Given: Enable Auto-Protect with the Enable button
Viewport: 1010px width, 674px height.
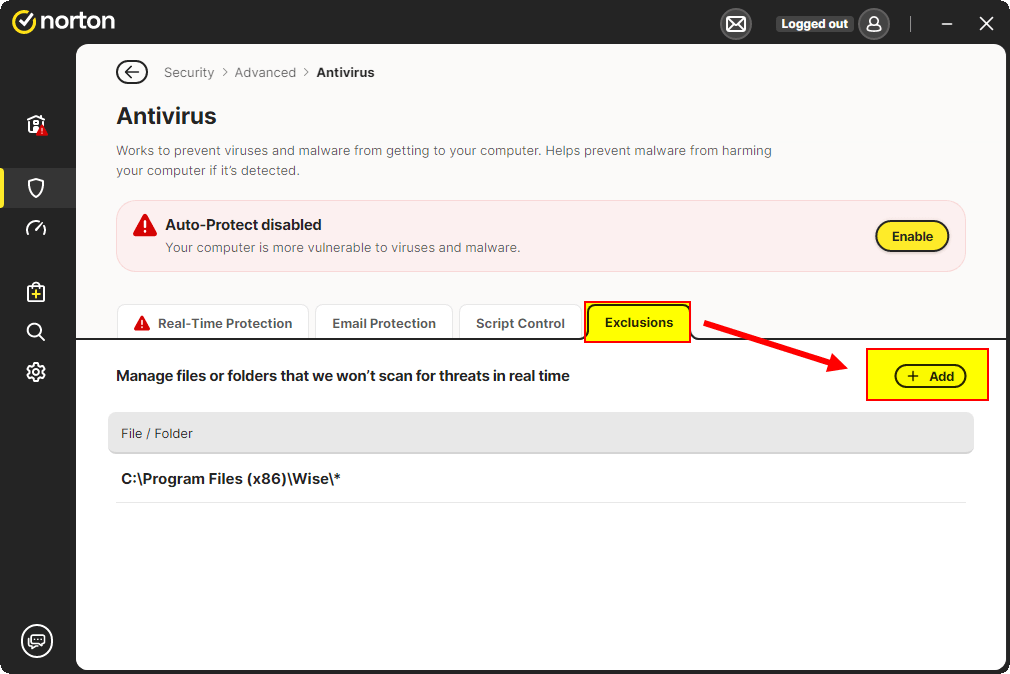Looking at the screenshot, I should (912, 236).
